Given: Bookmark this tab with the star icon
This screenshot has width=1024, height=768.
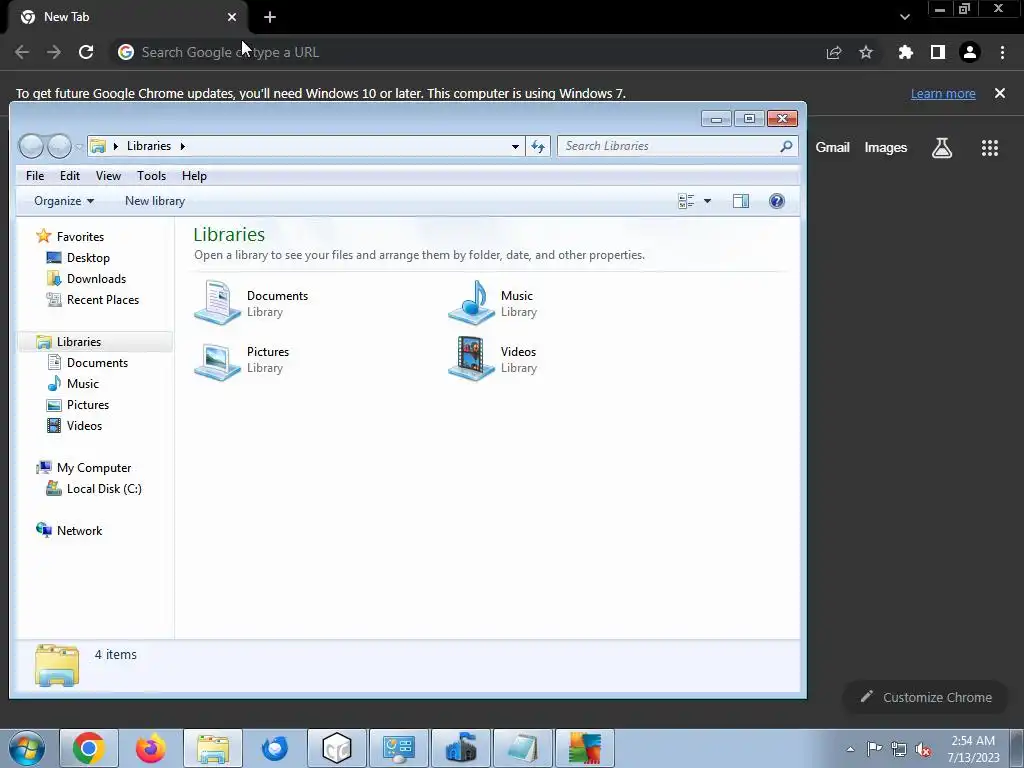Looking at the screenshot, I should [866, 52].
